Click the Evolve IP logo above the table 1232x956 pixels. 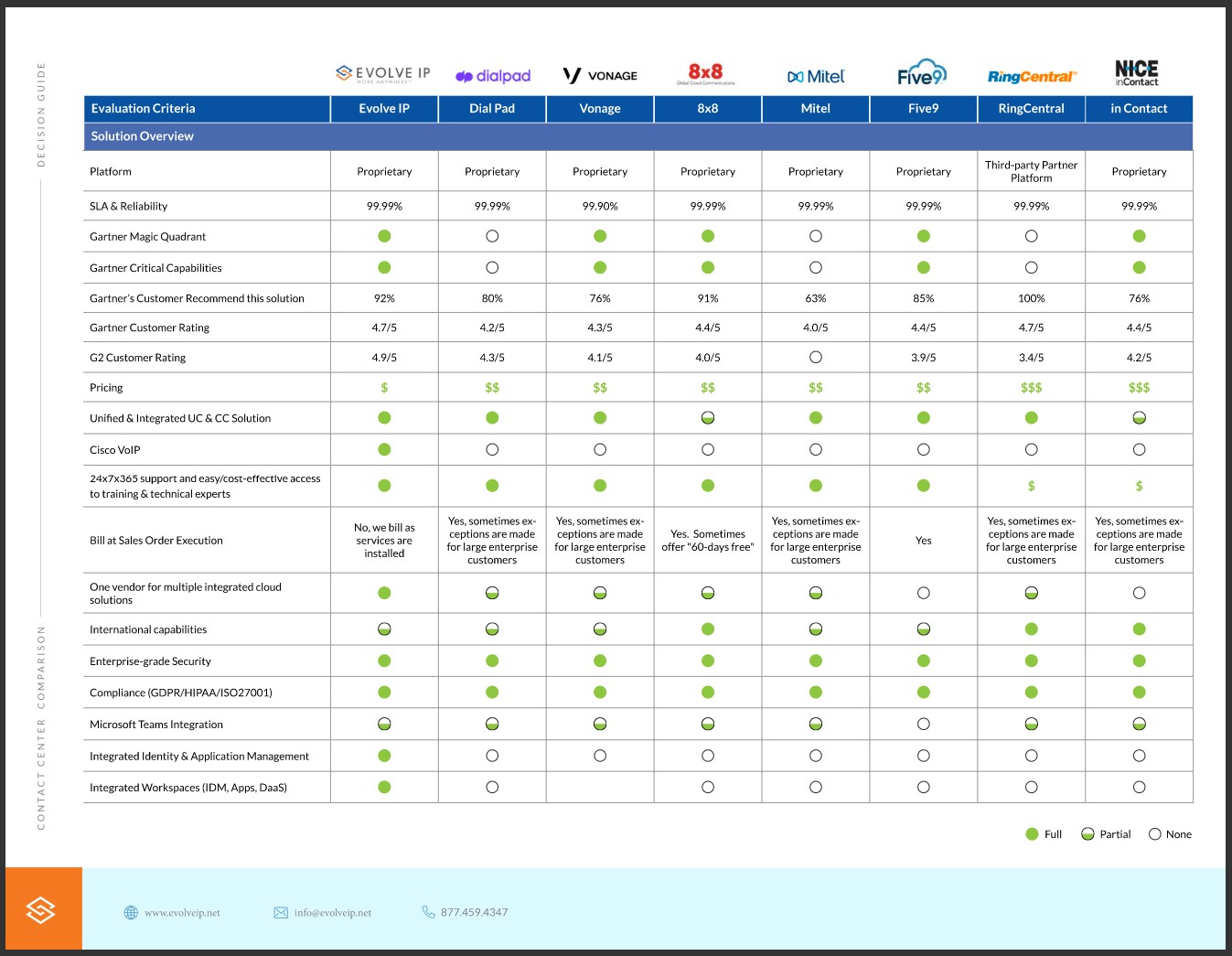[x=383, y=74]
